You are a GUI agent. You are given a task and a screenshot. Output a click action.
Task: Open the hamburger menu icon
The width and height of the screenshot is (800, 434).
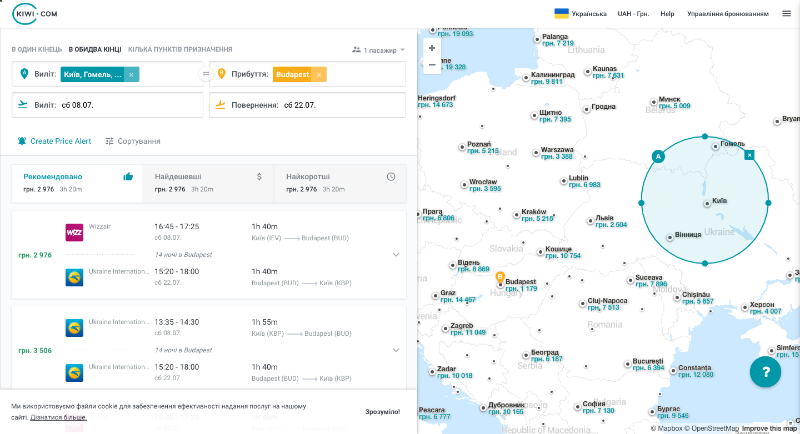[x=786, y=14]
